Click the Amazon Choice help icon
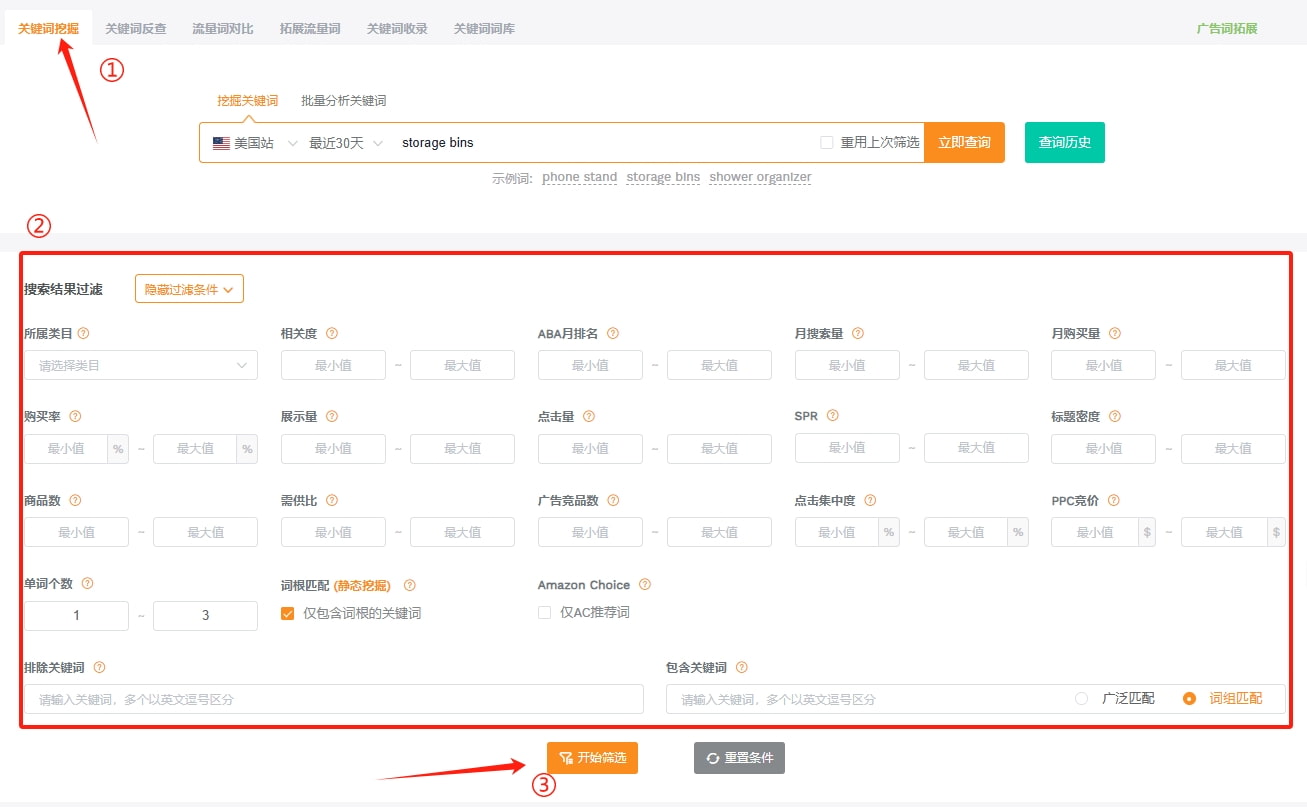Image resolution: width=1307 pixels, height=807 pixels. [x=646, y=584]
